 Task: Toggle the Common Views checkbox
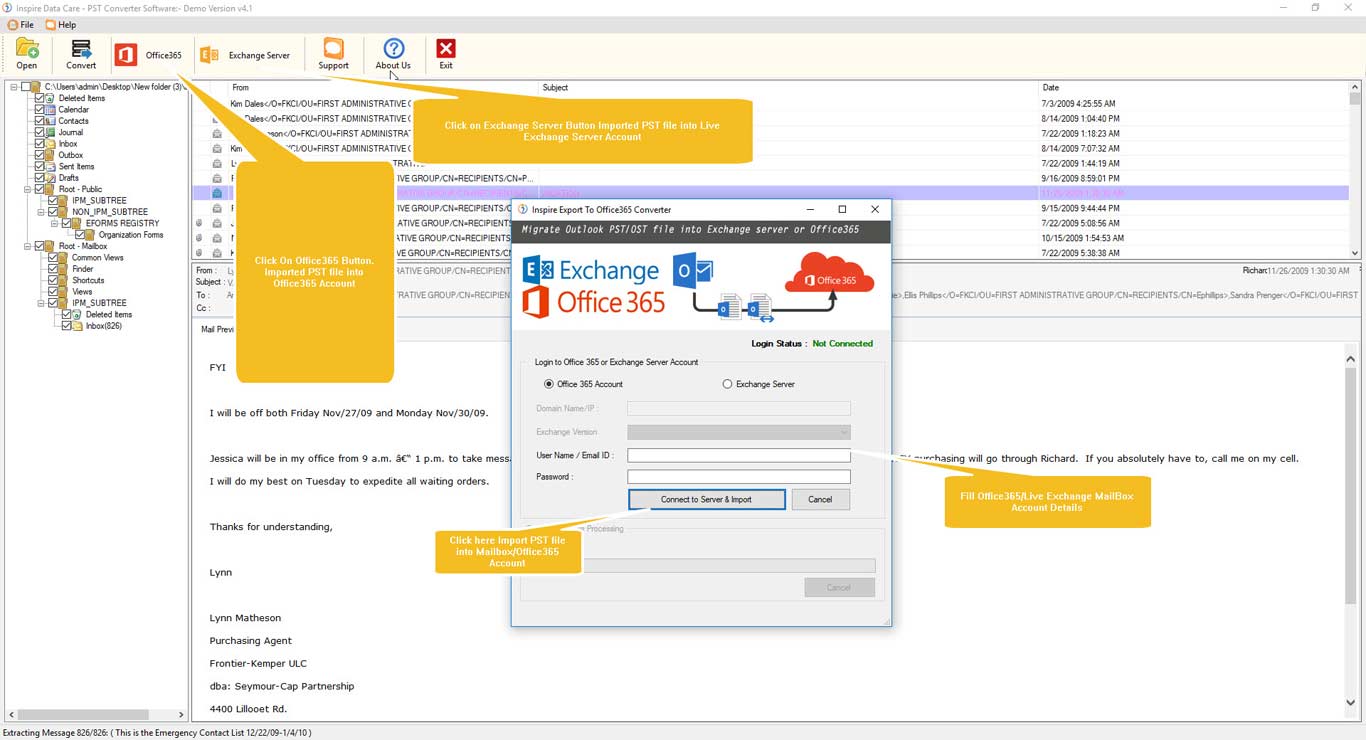pos(53,258)
